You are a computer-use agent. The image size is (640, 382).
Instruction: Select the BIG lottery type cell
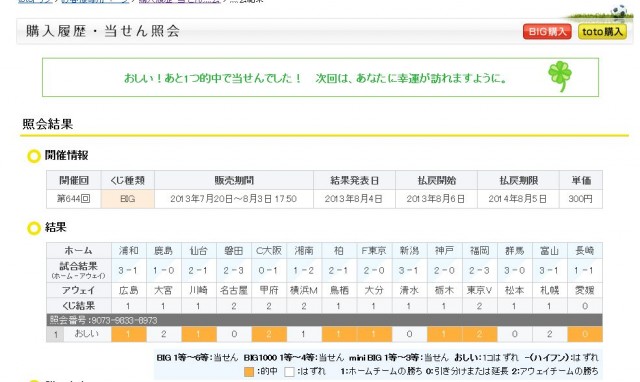pyautogui.click(x=127, y=199)
